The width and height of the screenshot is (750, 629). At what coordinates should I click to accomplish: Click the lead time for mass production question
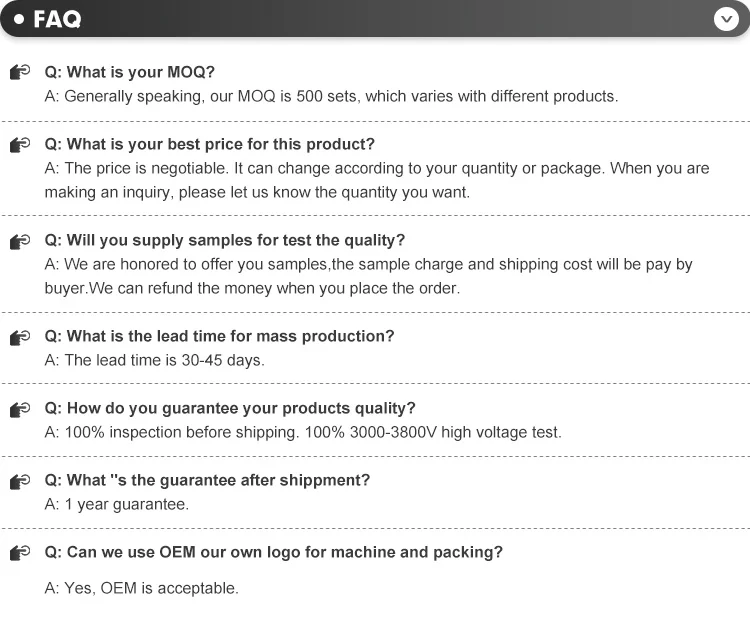pos(220,336)
